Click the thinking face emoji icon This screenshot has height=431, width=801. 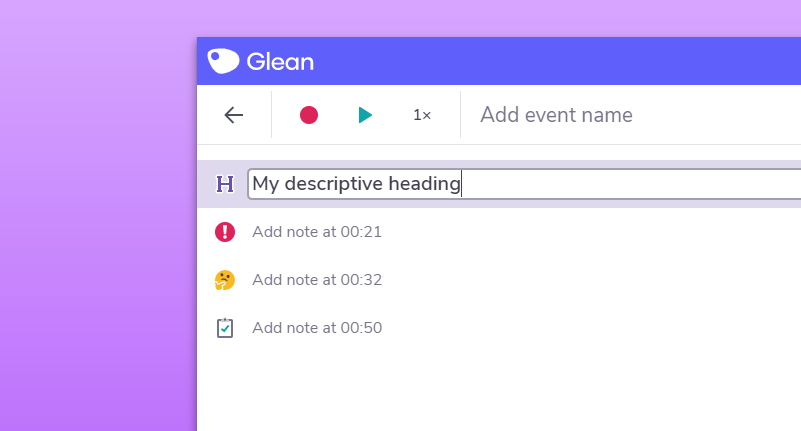pos(225,280)
